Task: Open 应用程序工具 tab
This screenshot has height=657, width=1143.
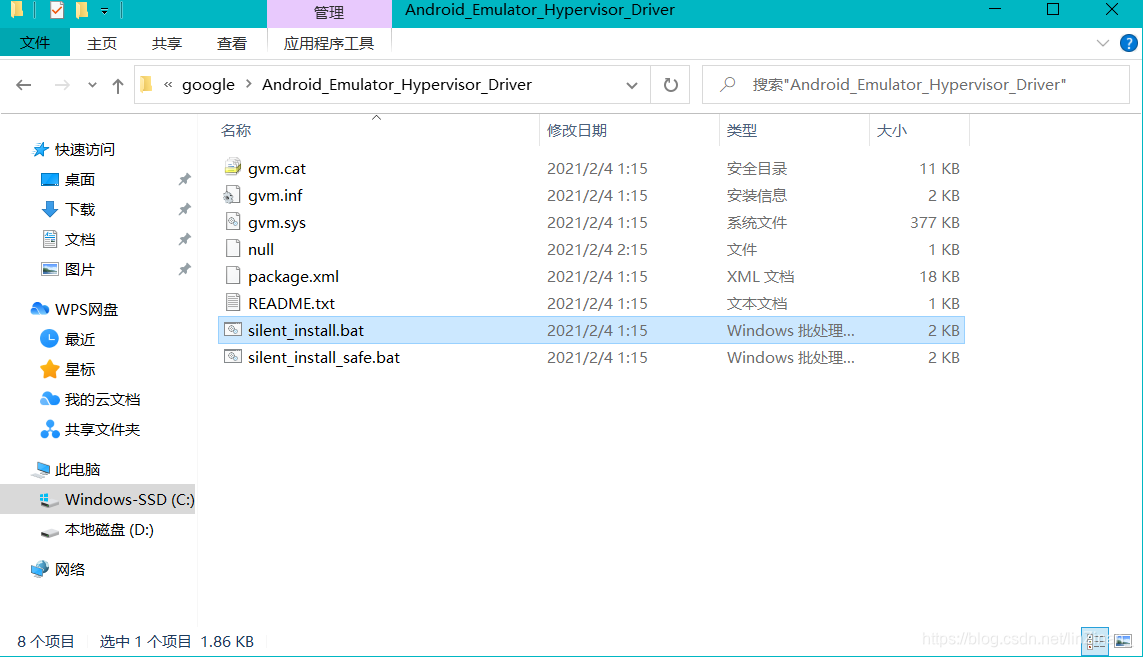Action: (x=329, y=44)
